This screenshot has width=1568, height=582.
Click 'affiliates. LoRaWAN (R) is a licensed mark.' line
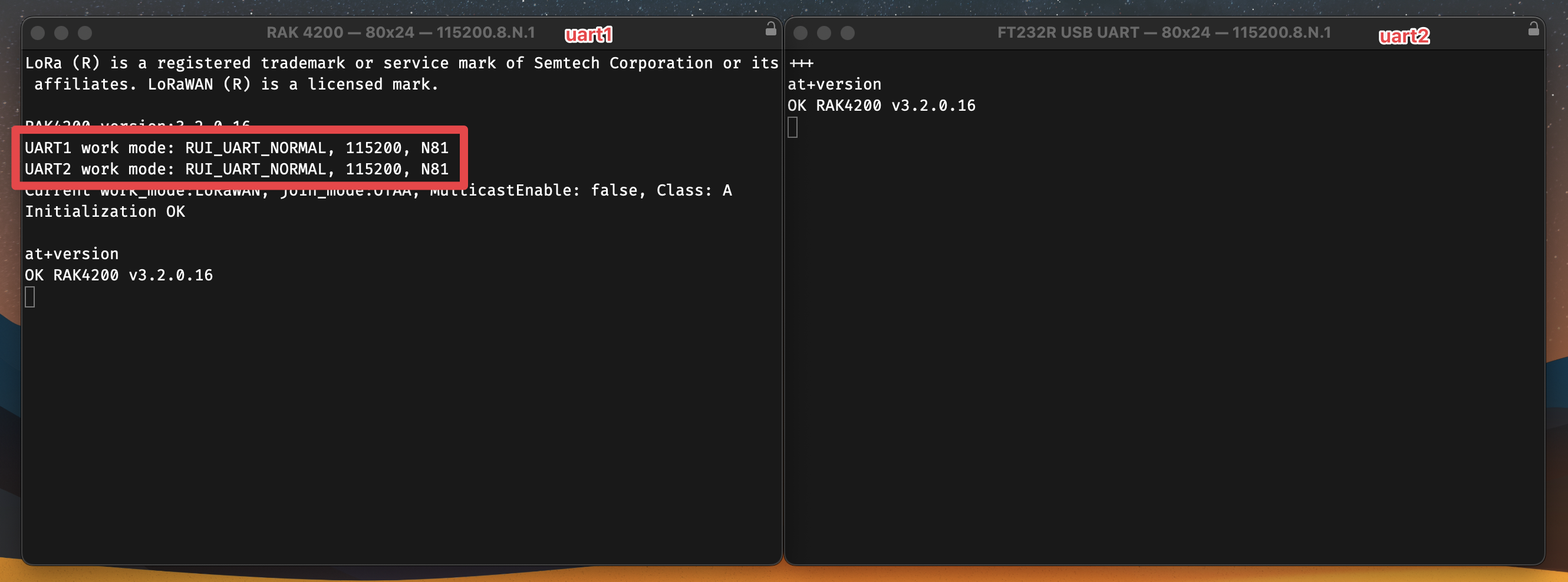[x=236, y=85]
